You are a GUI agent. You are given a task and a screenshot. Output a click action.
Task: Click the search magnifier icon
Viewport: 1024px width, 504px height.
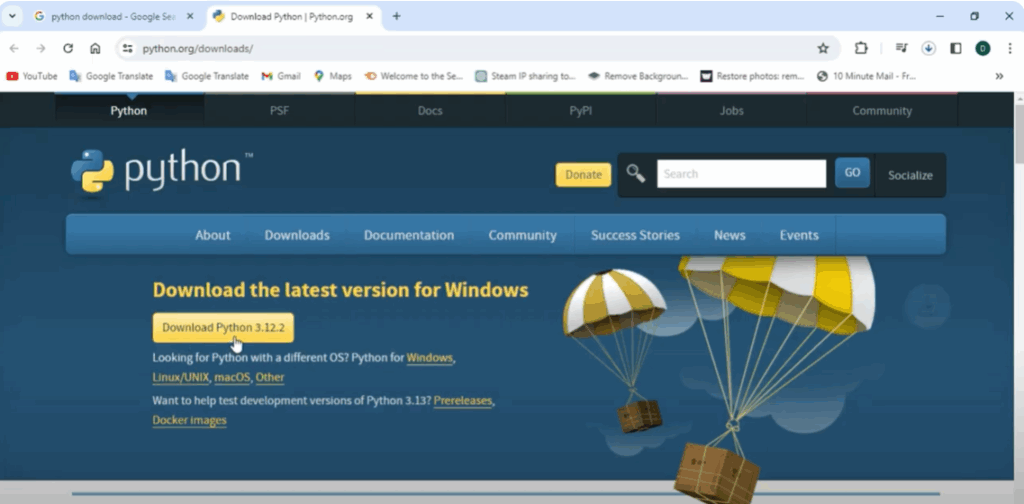(635, 173)
